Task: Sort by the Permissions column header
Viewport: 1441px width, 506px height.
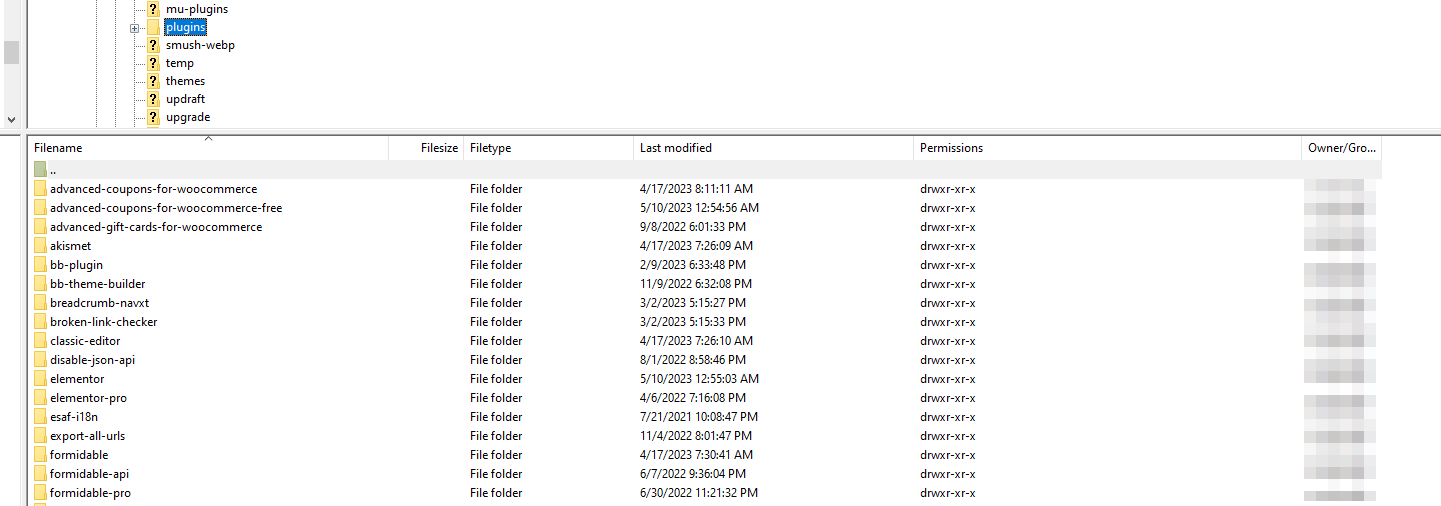Action: pos(1108,148)
